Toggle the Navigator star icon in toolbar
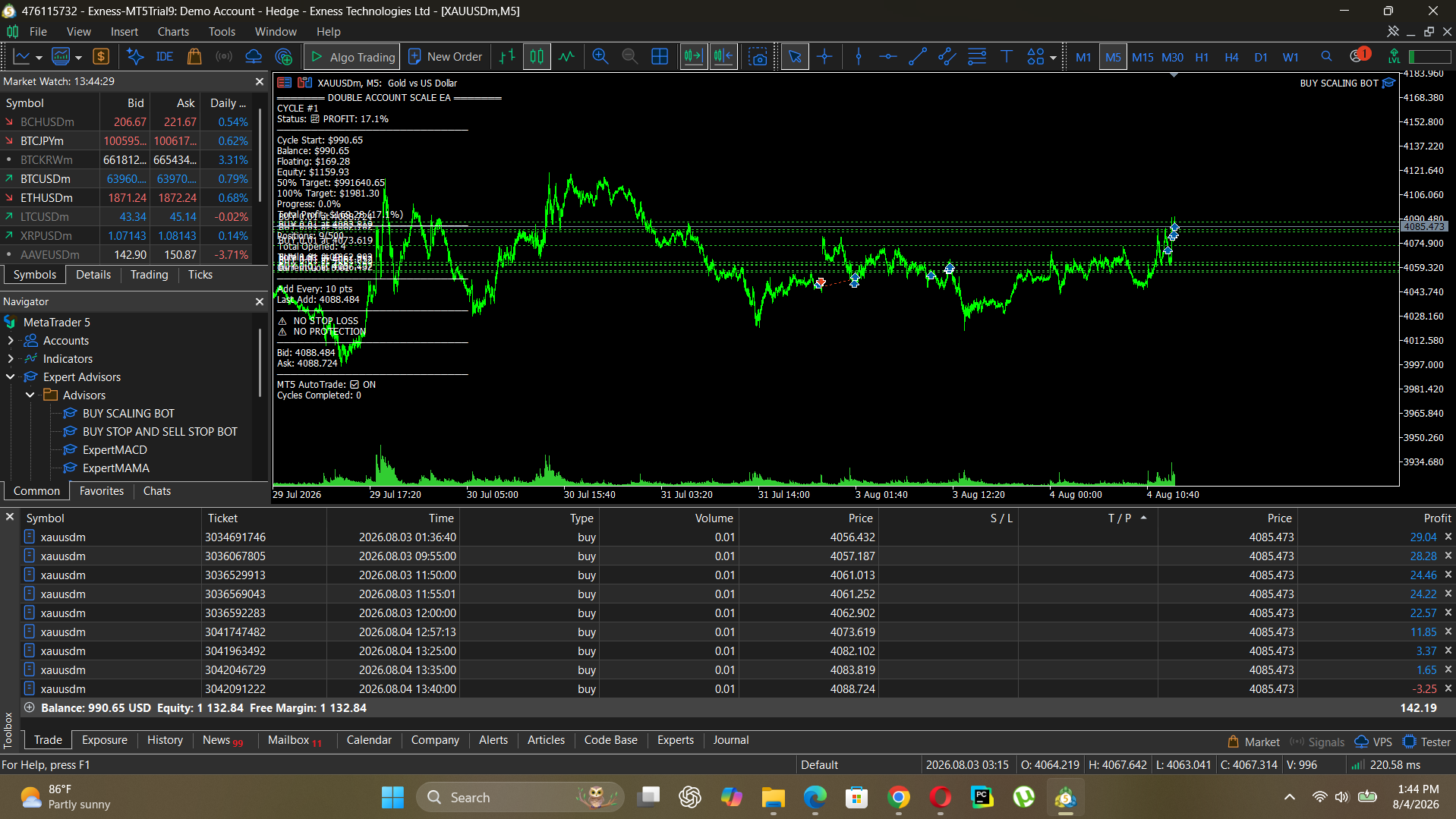This screenshot has width=1456, height=819. [135, 57]
